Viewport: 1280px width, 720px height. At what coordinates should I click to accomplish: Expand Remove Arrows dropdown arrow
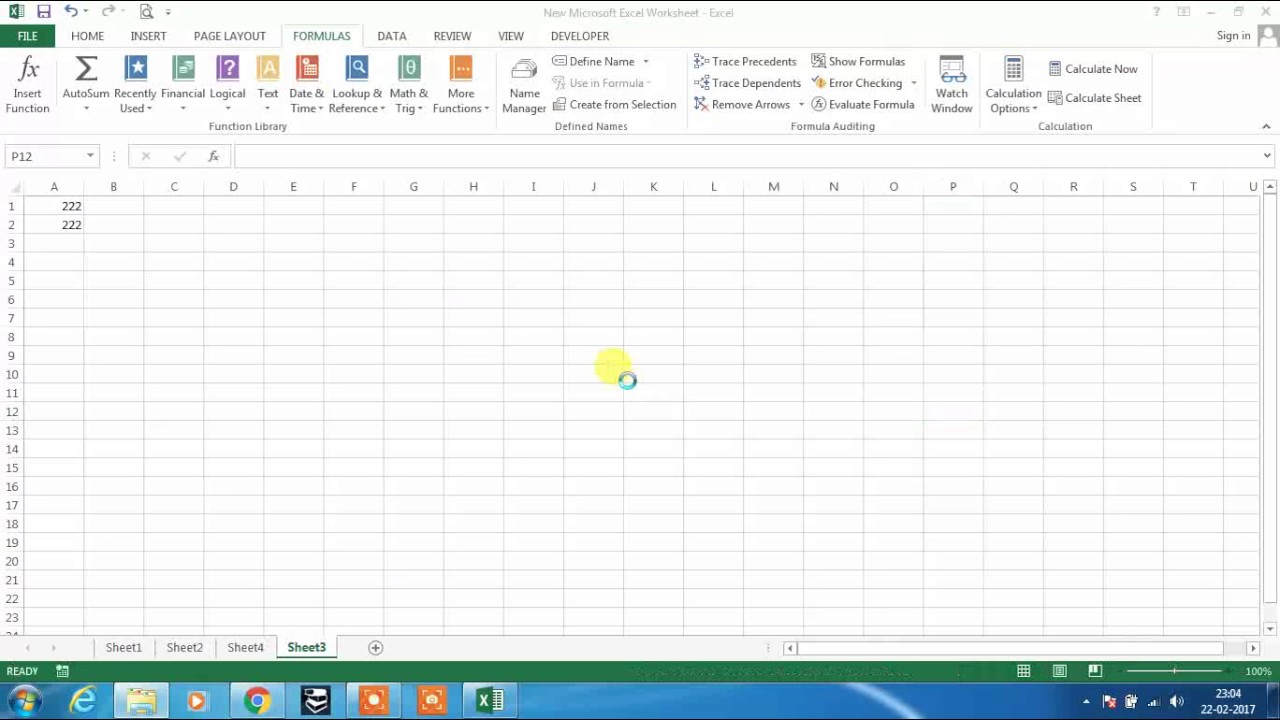point(801,105)
